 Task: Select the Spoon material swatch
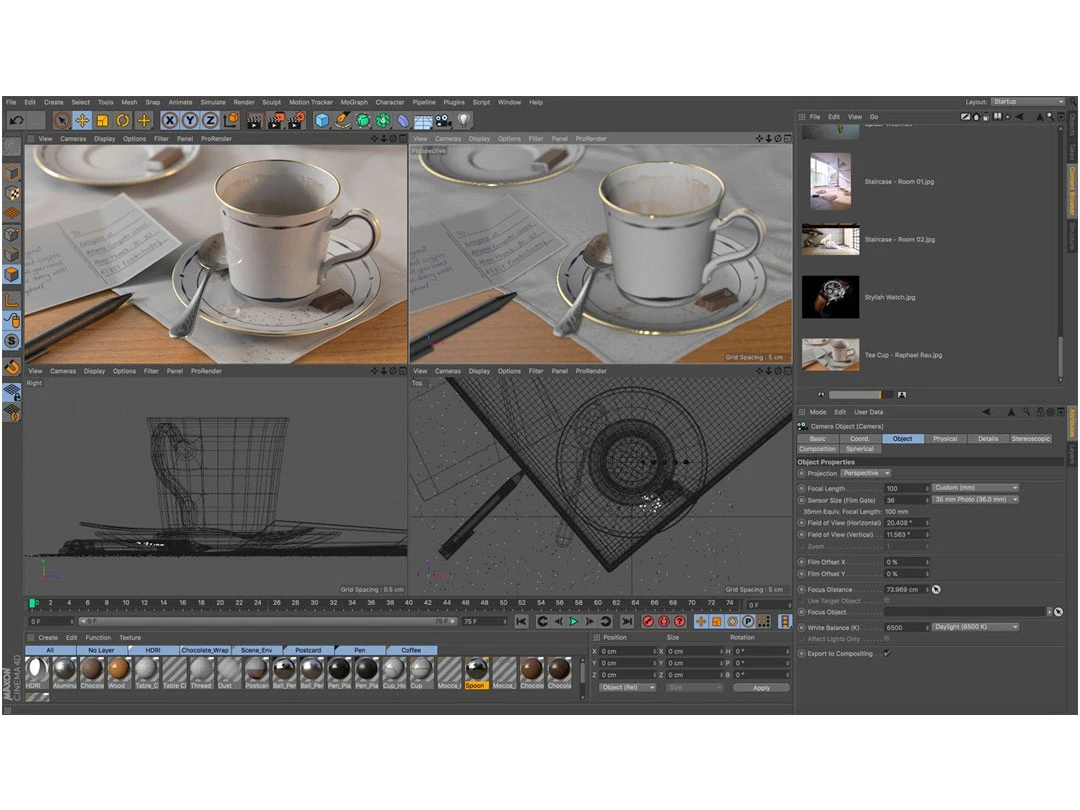(x=476, y=673)
